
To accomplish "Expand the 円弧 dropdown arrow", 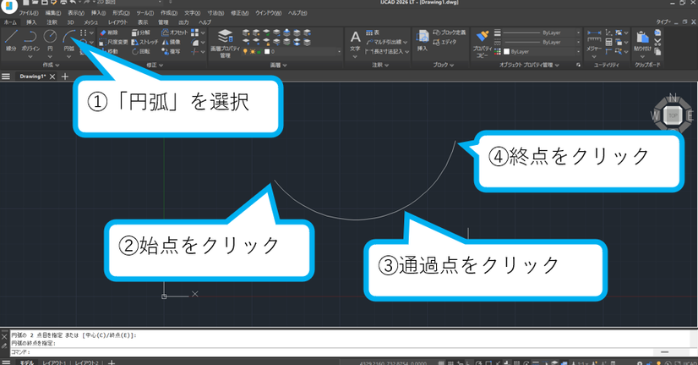I will tap(69, 57).
